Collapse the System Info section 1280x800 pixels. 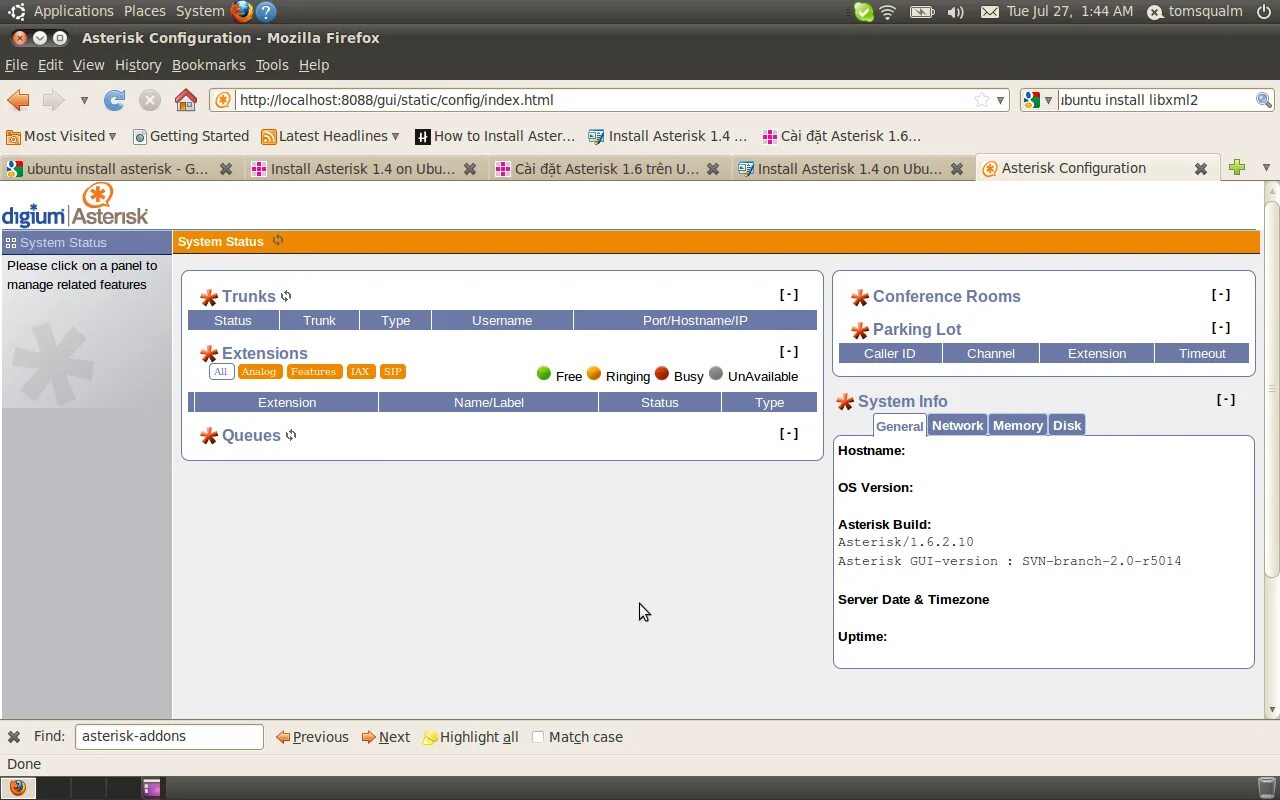1226,400
